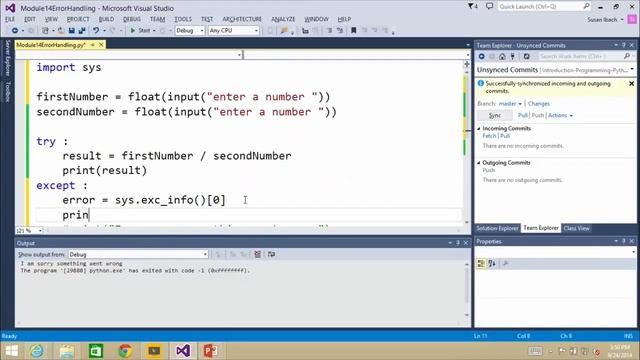The height and width of the screenshot is (360, 640).
Task: Click the New Project toolbar icon
Action: 45,31
